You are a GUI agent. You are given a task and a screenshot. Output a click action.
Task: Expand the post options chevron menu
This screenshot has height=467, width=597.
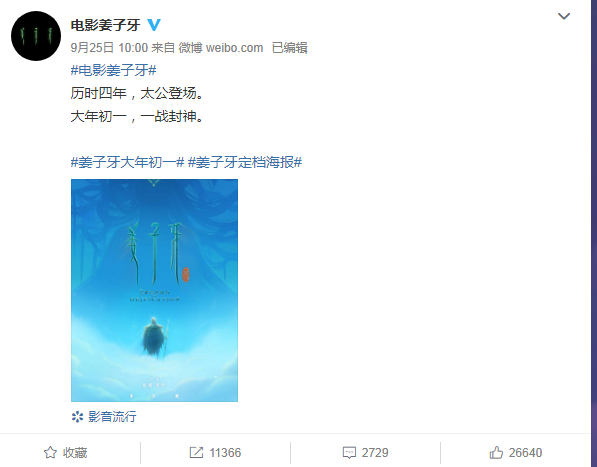pyautogui.click(x=563, y=16)
